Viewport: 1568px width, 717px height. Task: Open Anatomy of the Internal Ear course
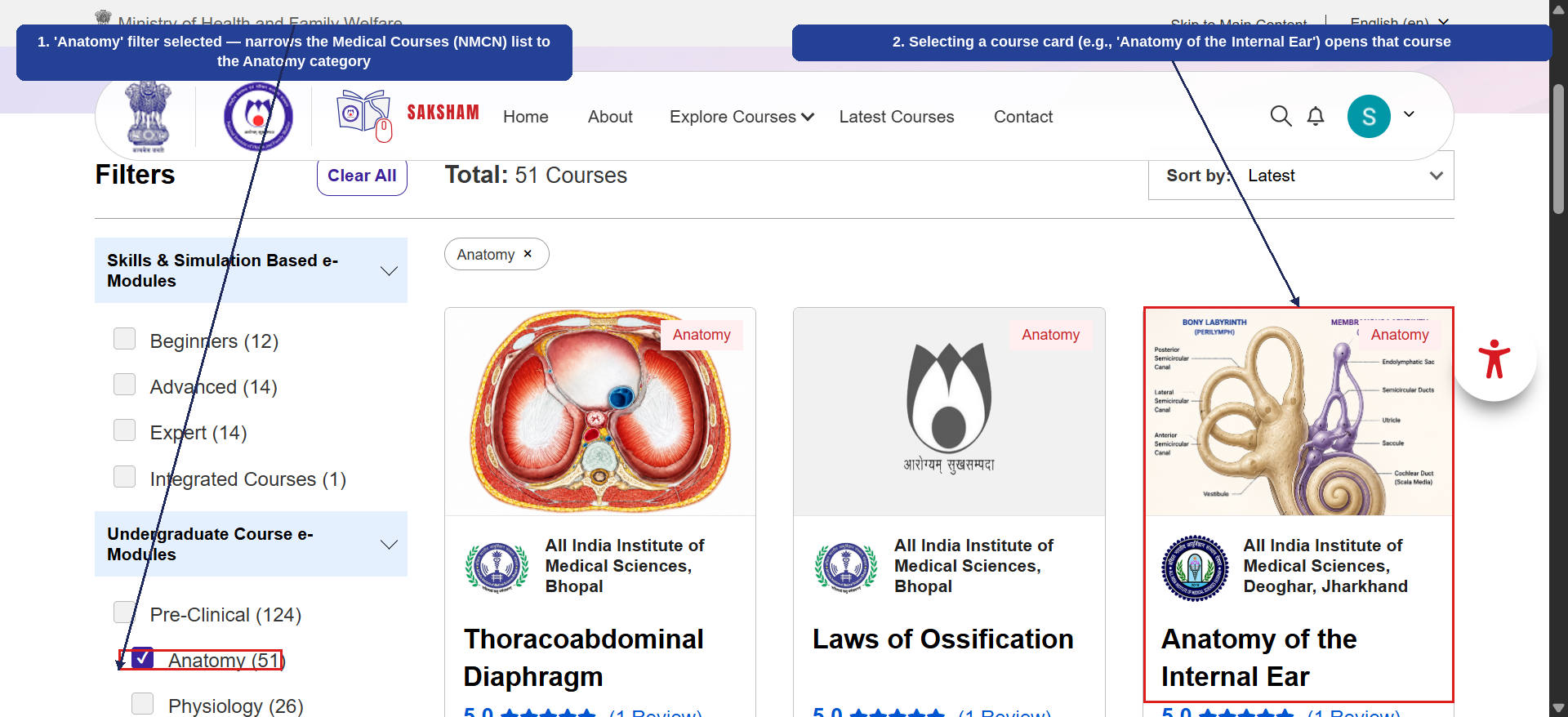point(1258,658)
